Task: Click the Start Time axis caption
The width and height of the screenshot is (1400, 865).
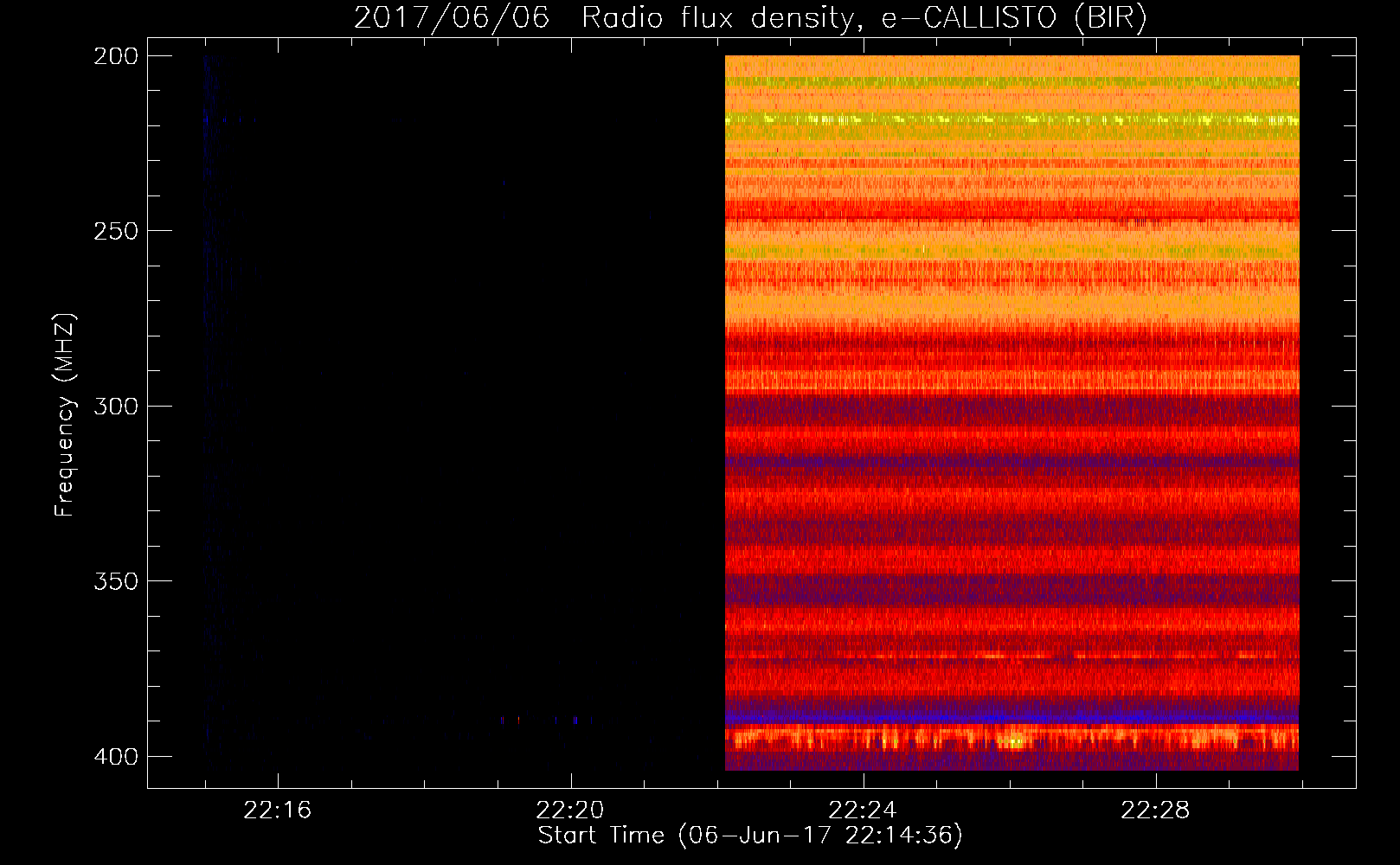Action: click(x=750, y=836)
